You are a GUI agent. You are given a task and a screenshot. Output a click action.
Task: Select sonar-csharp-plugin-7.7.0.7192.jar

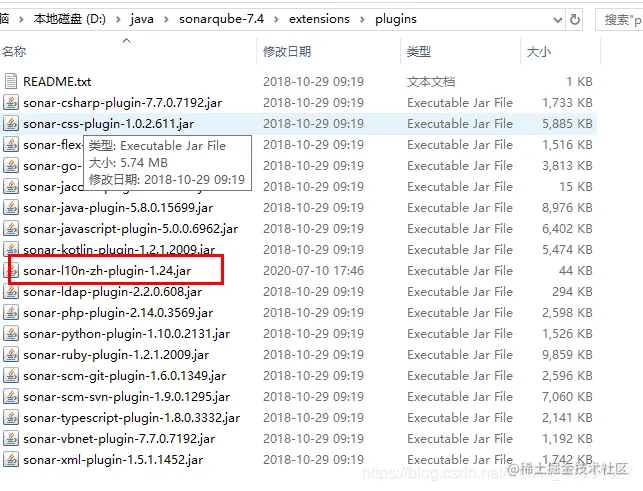click(x=123, y=103)
